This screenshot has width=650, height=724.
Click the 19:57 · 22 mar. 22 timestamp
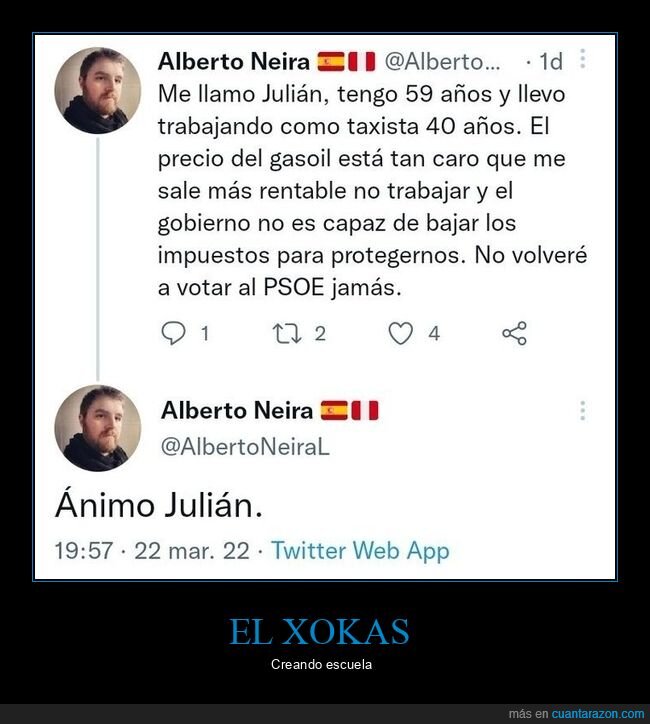click(x=152, y=550)
